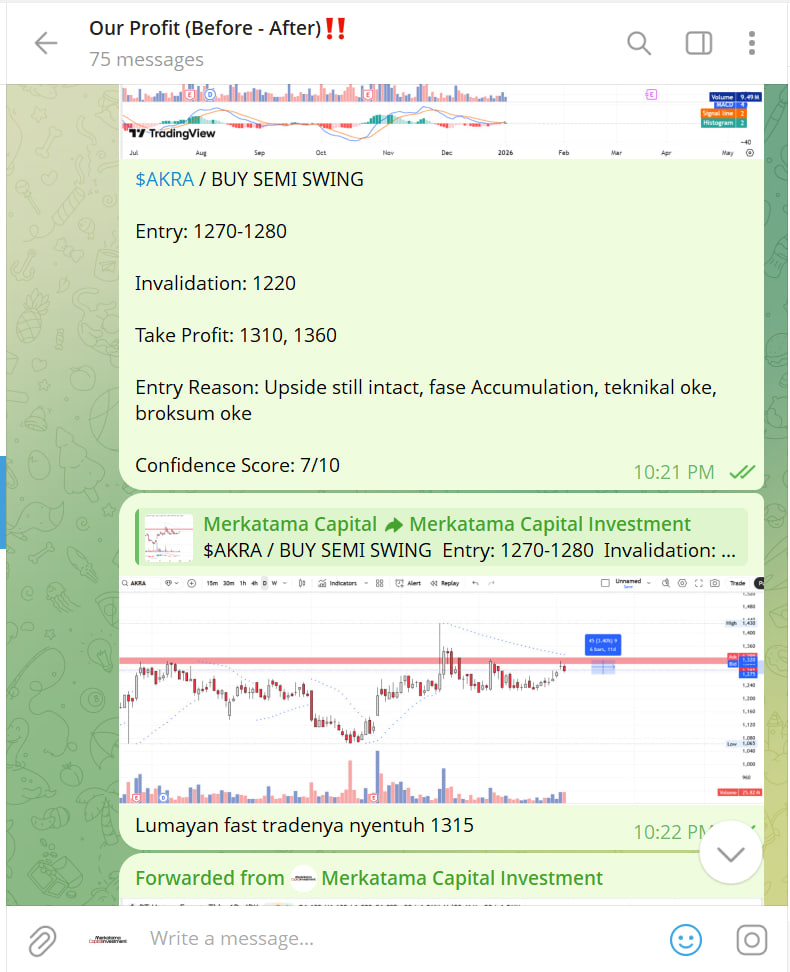Click the 75 messages subtitle
The image size is (790, 972).
(146, 59)
